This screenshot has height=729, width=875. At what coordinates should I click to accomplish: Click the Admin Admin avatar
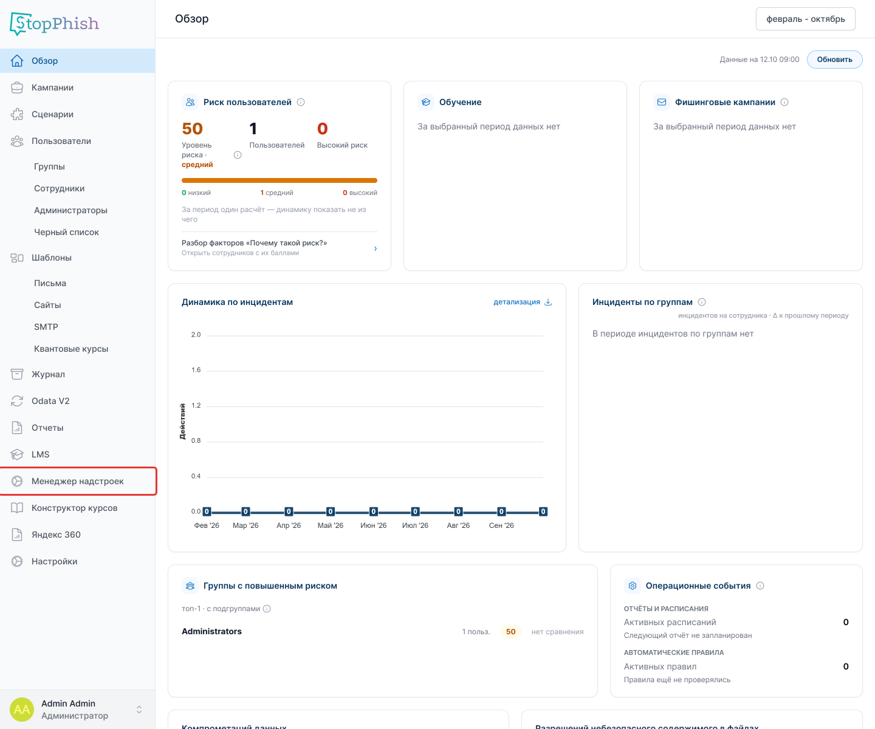22,709
